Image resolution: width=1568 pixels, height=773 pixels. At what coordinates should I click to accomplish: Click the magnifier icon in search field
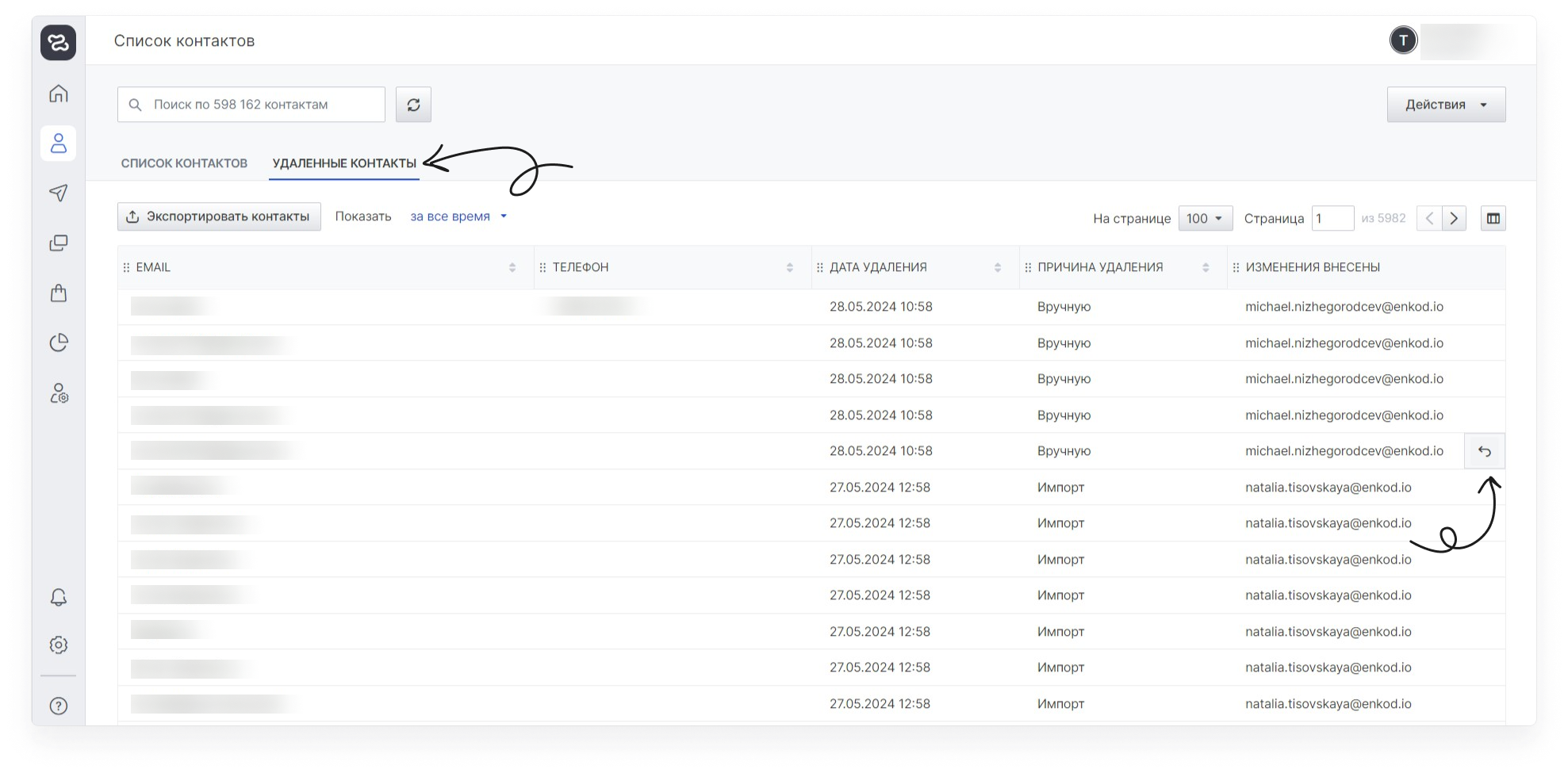click(136, 105)
